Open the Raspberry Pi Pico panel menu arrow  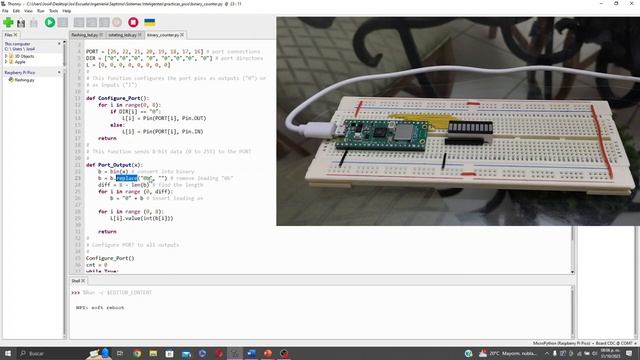(59, 72)
